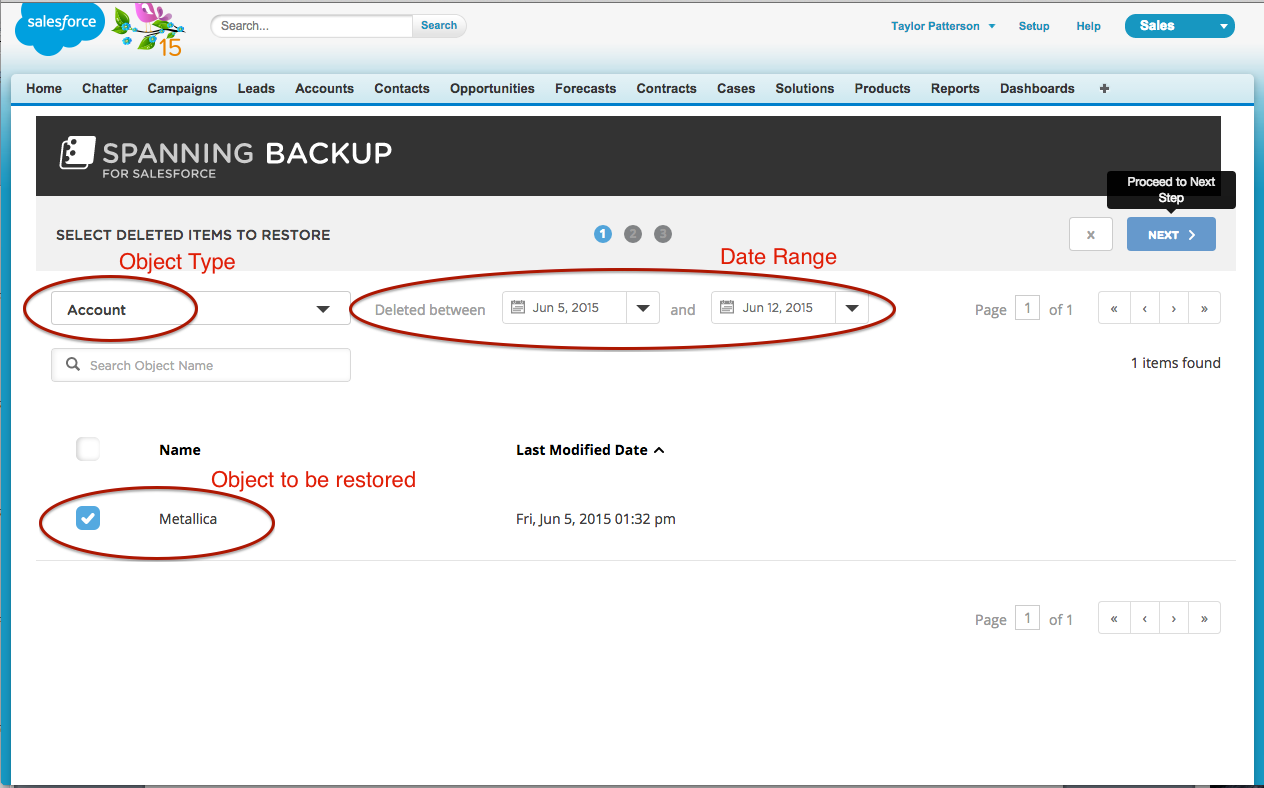This screenshot has width=1264, height=788.
Task: Click the calendar icon beside Jun 5, 2015
Action: [518, 307]
